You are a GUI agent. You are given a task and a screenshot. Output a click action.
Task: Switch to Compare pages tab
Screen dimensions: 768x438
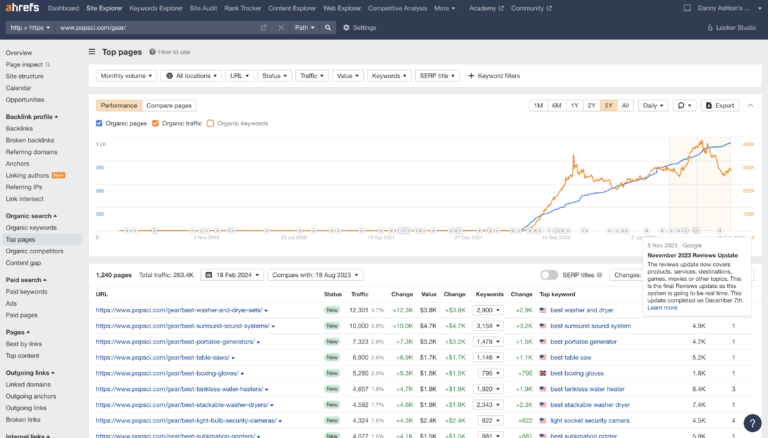click(169, 105)
